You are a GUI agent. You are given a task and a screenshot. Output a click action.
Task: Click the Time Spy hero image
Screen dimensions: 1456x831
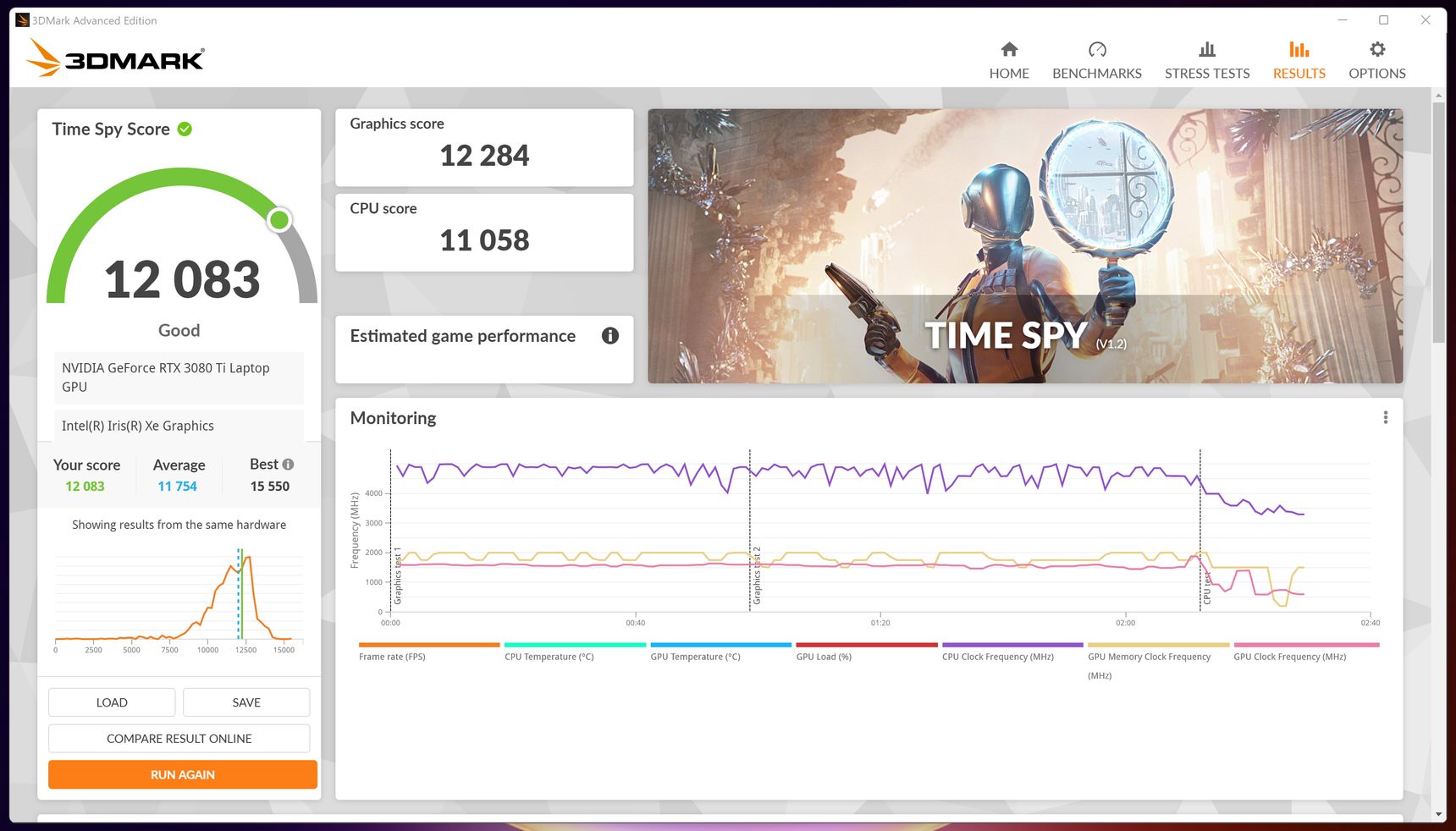1025,245
